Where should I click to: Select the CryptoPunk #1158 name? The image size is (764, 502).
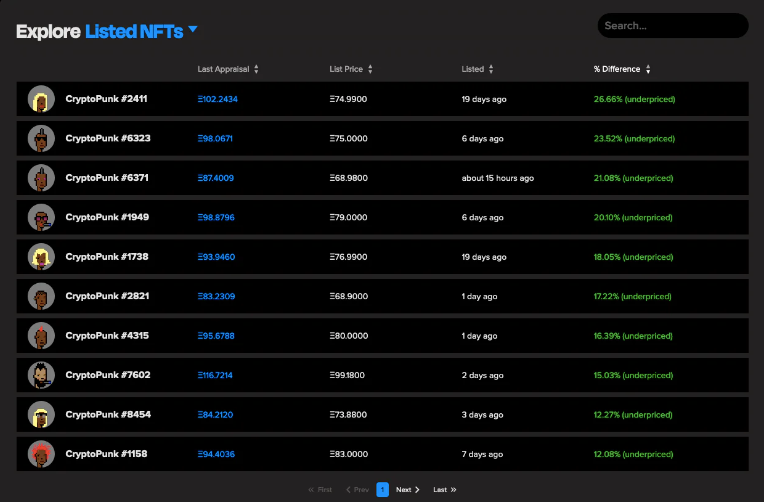point(106,454)
